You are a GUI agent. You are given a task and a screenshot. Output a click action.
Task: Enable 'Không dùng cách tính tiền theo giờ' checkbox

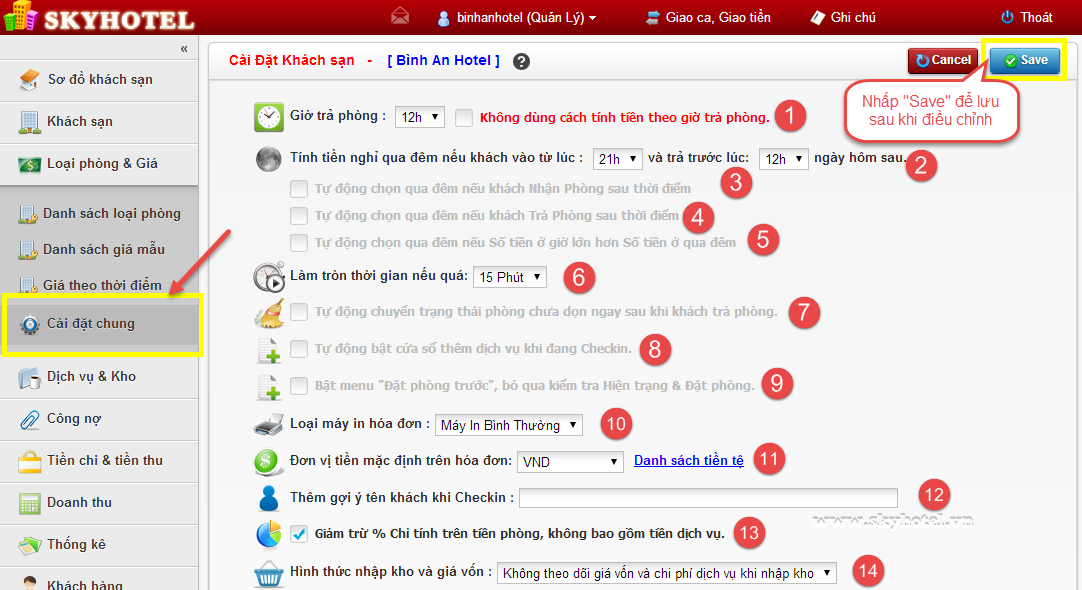point(464,117)
